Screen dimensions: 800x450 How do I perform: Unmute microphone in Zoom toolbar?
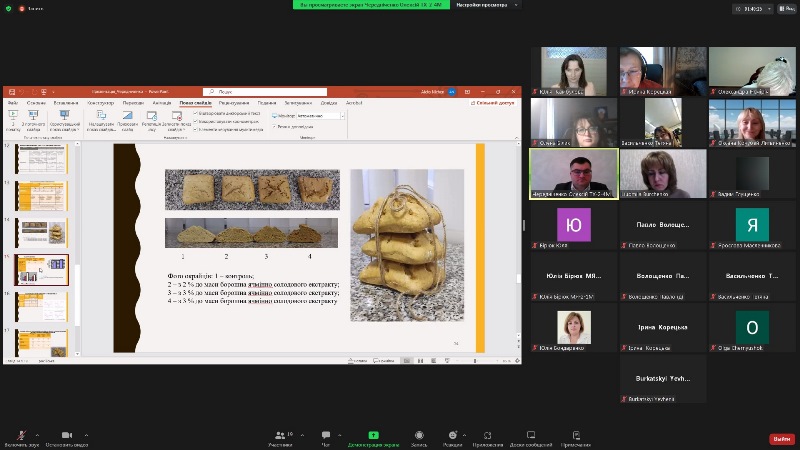[19, 435]
